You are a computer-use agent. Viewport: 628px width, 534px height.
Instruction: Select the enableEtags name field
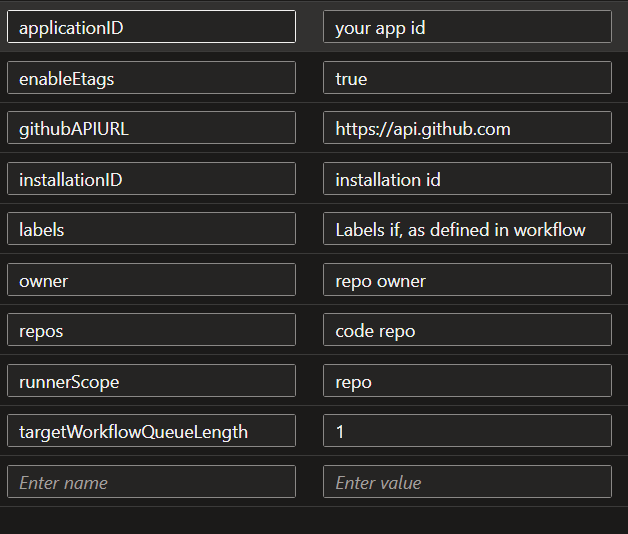pyautogui.click(x=151, y=78)
